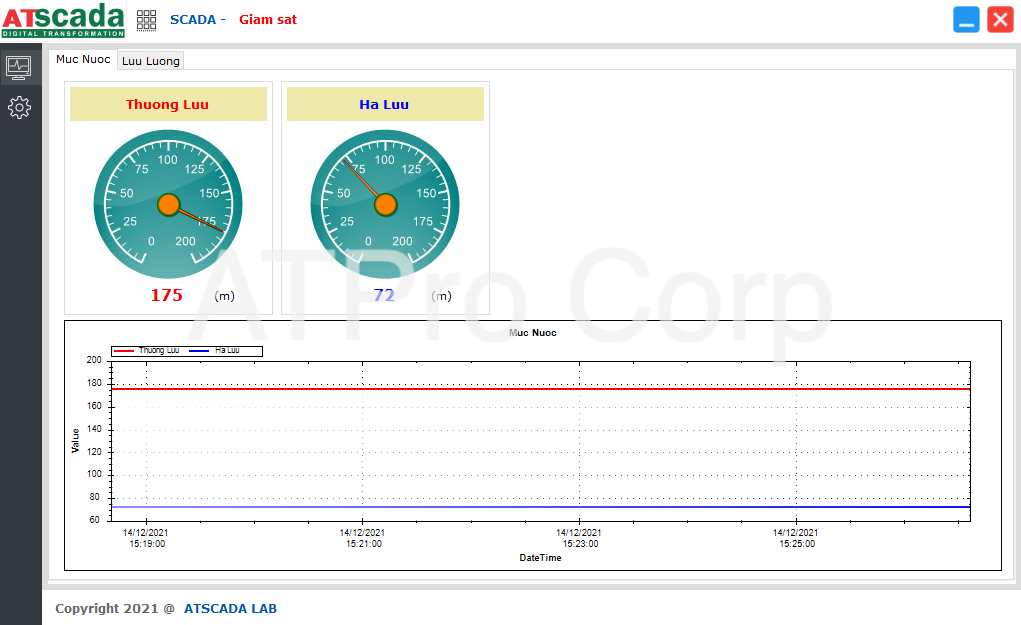The image size is (1021, 625).
Task: Open the ATSCADA LAB footer link
Action: coord(230,608)
